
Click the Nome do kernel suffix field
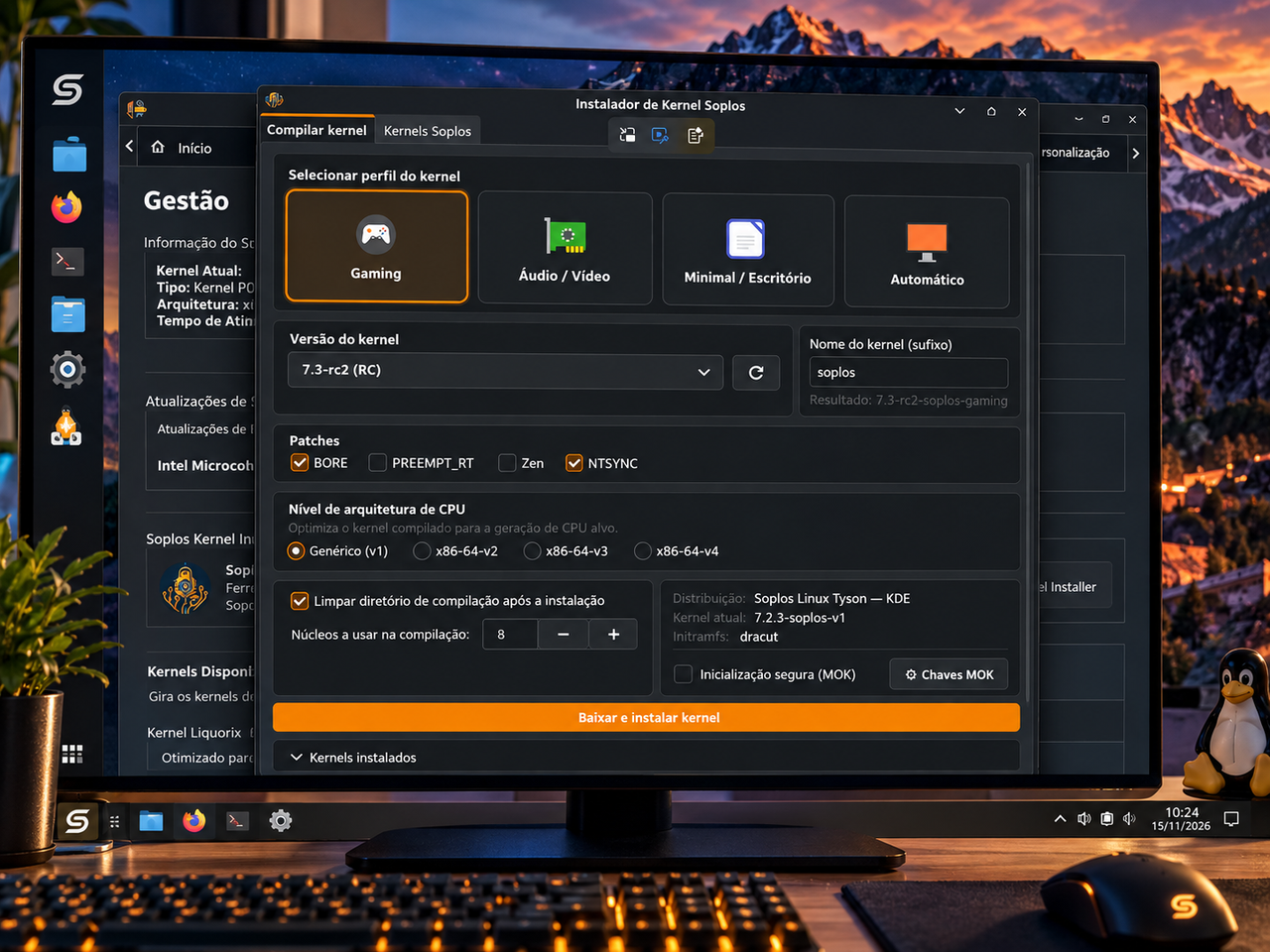909,373
